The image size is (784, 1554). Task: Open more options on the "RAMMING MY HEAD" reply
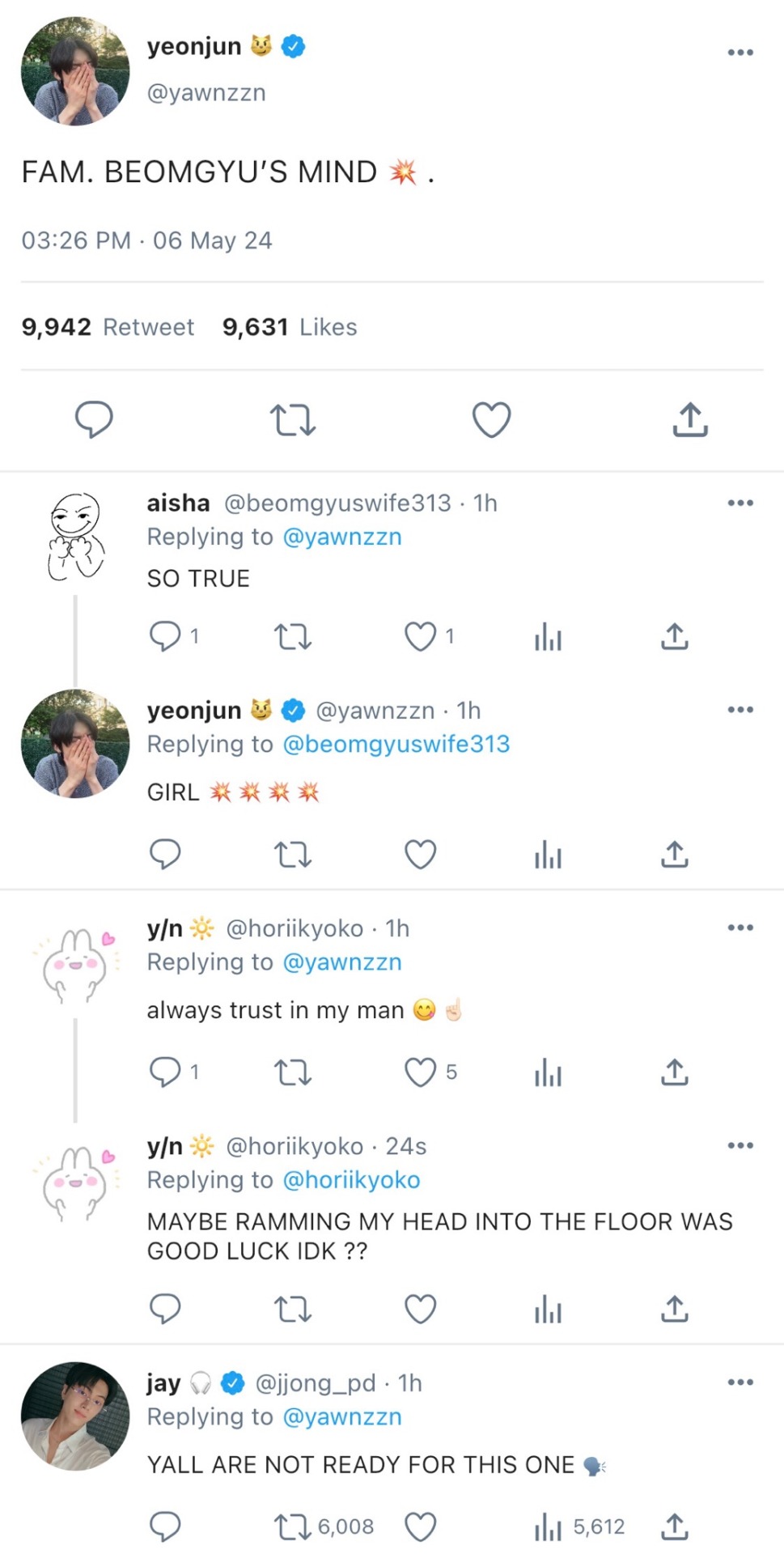click(x=740, y=1146)
